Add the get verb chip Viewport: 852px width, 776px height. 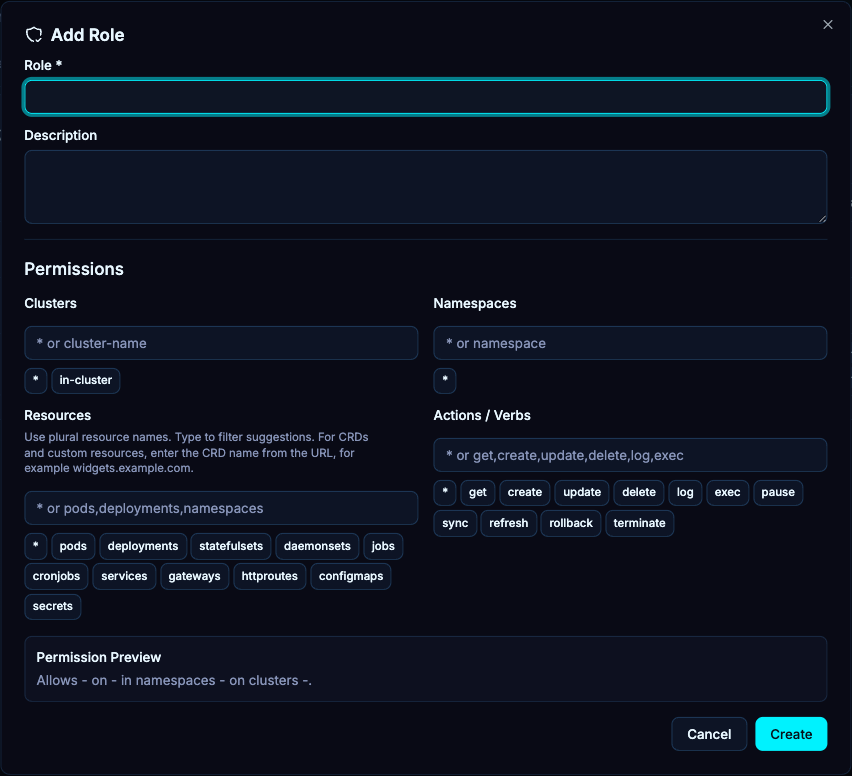(x=478, y=492)
